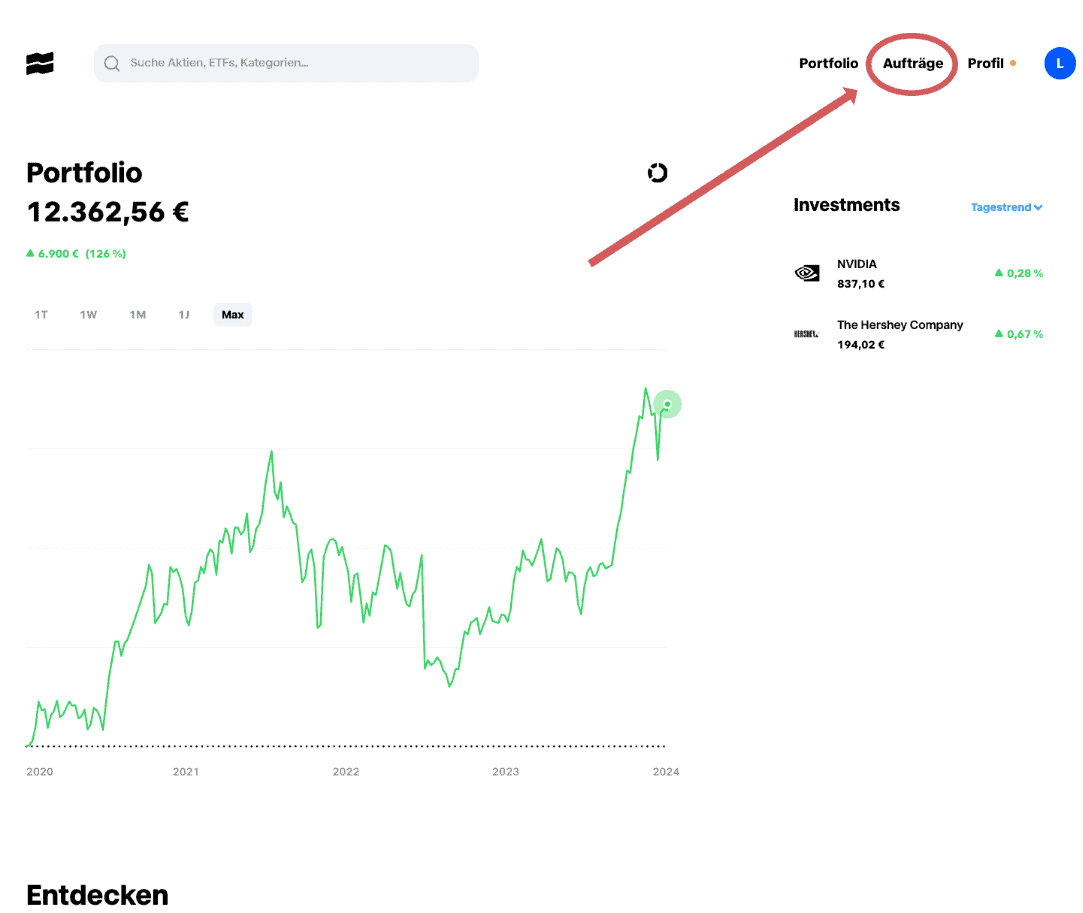Open the Profil menu item
Screen dimensions: 1083x913
[x=985, y=63]
